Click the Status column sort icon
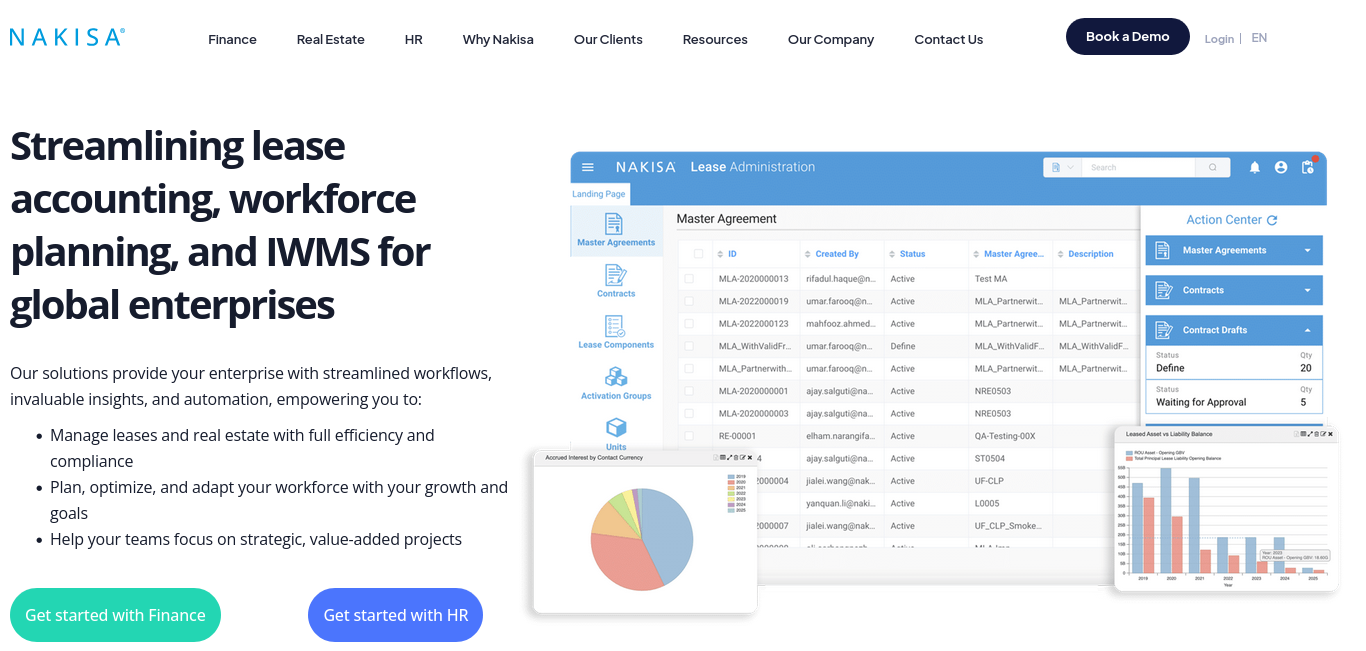The image size is (1366, 651). [x=892, y=254]
